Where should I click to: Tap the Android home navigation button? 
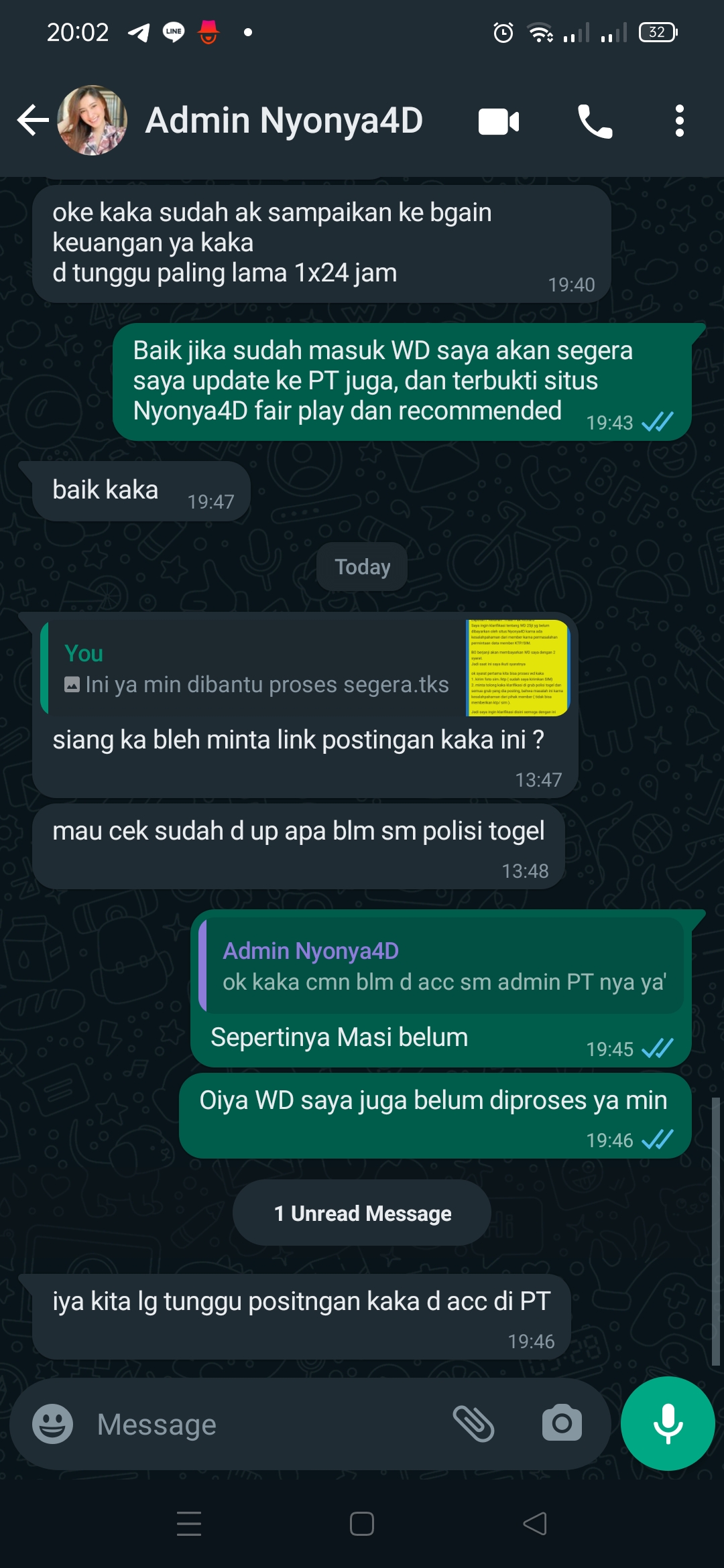click(362, 1523)
